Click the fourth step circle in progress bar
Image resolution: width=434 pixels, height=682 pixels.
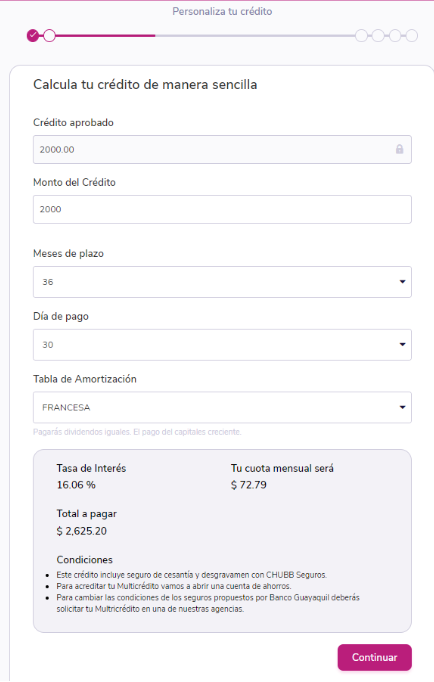pos(378,35)
